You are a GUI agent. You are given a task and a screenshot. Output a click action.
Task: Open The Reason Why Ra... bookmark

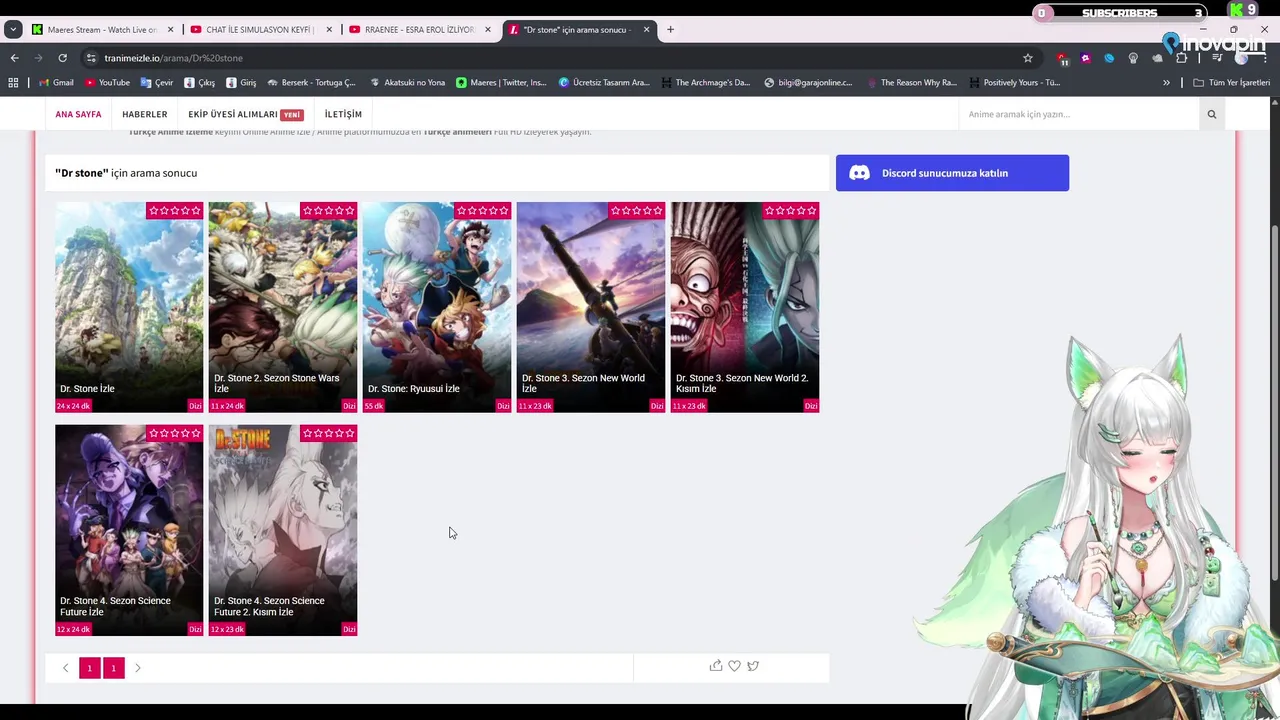click(912, 83)
